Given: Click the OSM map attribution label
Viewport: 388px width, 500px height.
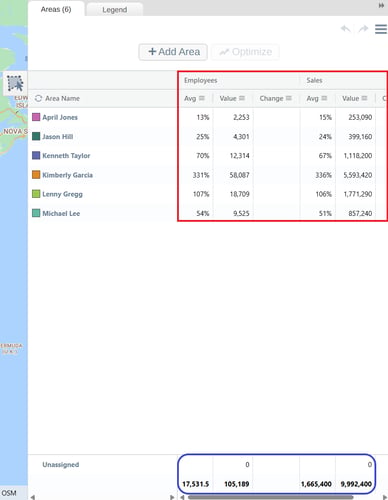Looking at the screenshot, I should (x=9, y=493).
